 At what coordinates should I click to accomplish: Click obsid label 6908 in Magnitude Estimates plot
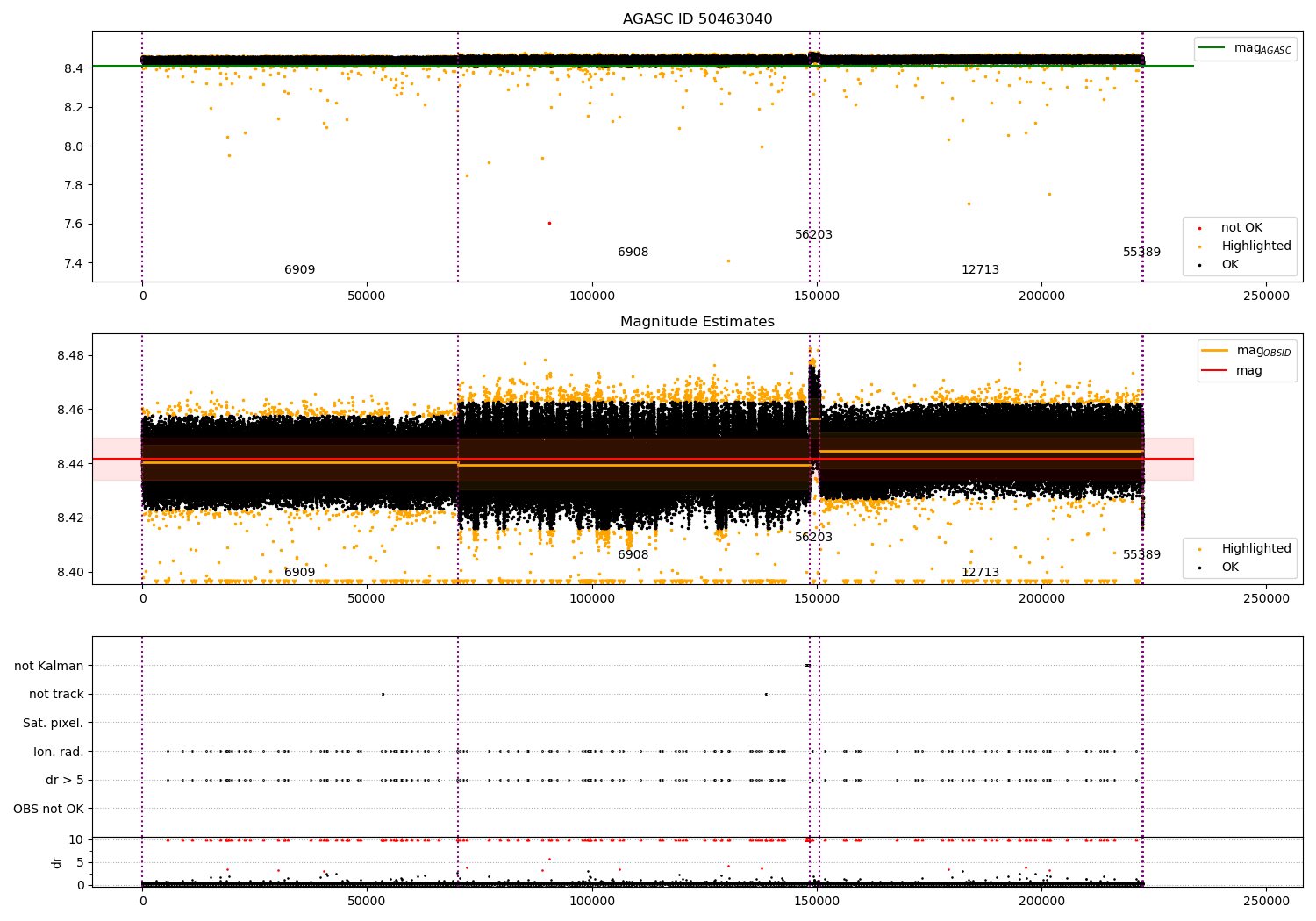tap(633, 555)
